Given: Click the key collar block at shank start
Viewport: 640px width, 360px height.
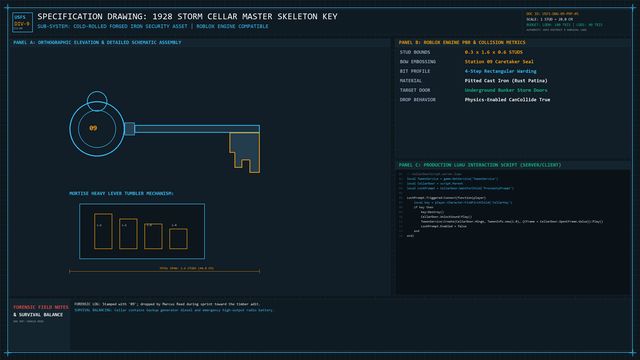Looking at the screenshot, I should 130,129.
